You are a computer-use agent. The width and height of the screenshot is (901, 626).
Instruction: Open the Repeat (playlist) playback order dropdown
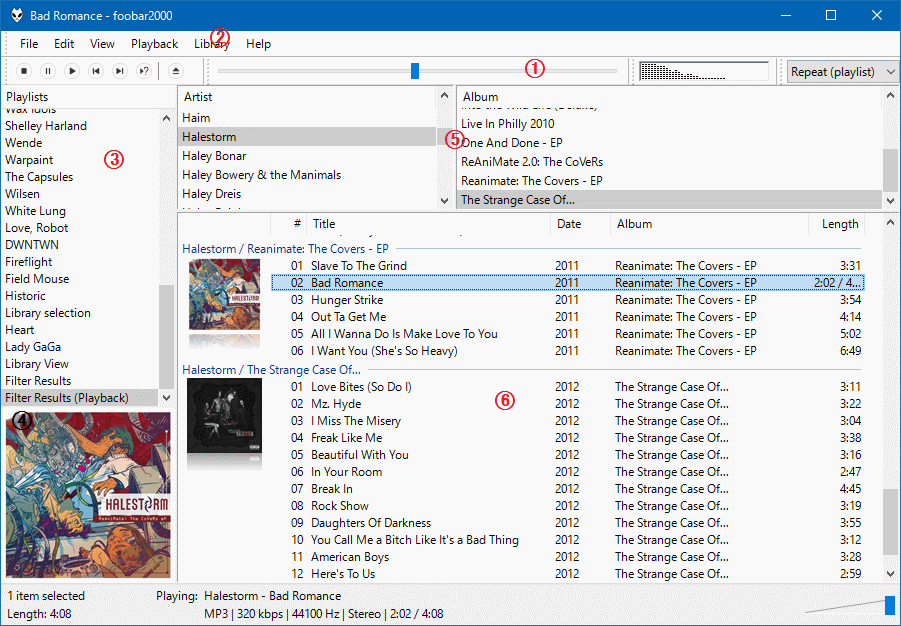[x=842, y=72]
